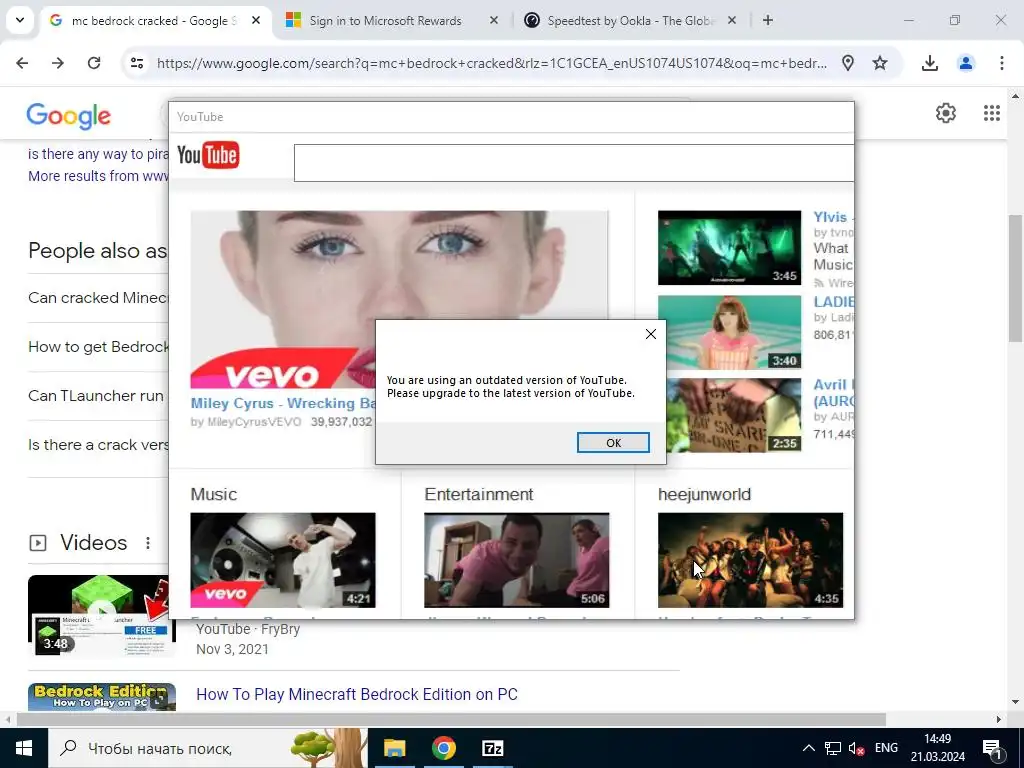Open the taskbar clock and date

pyautogui.click(x=938, y=748)
